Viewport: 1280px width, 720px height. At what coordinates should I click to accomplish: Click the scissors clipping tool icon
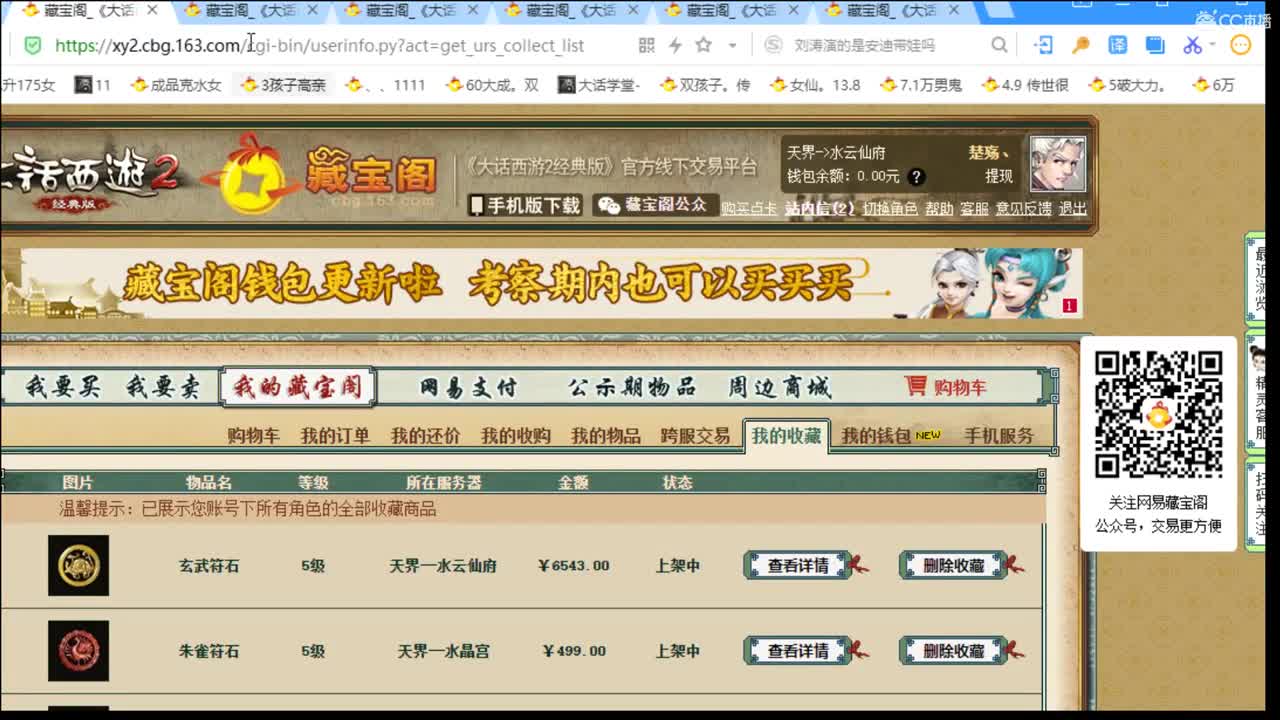coord(1191,45)
